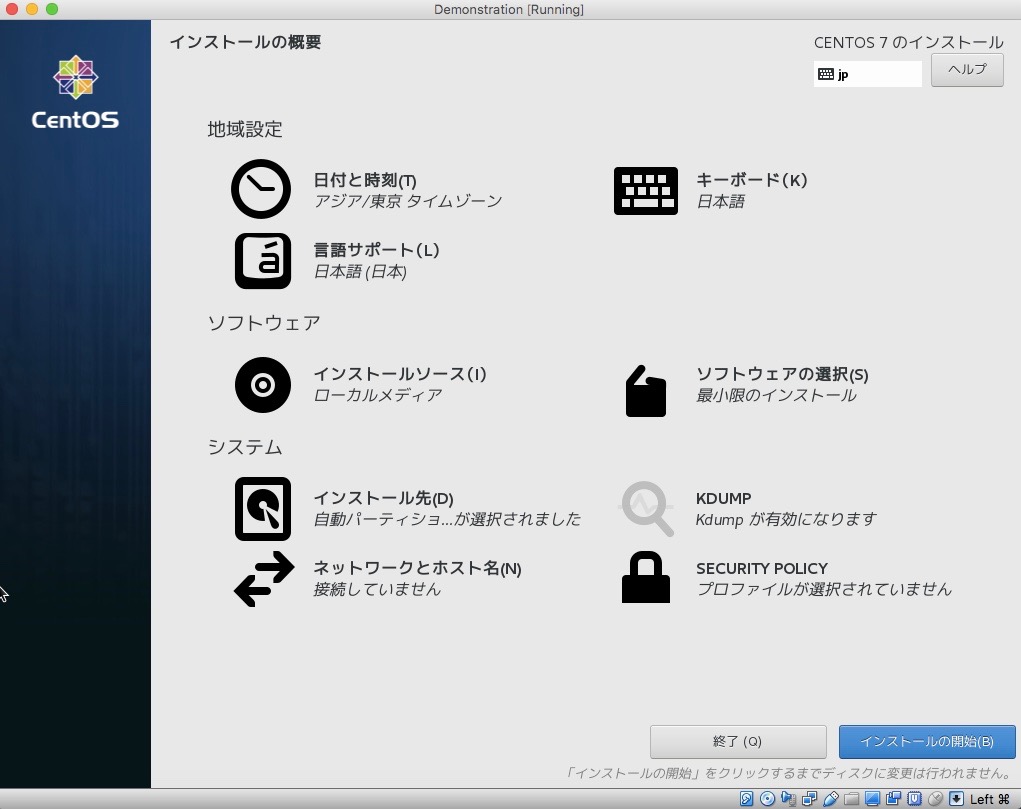Open the 言語サポート(L) setting

(x=376, y=250)
